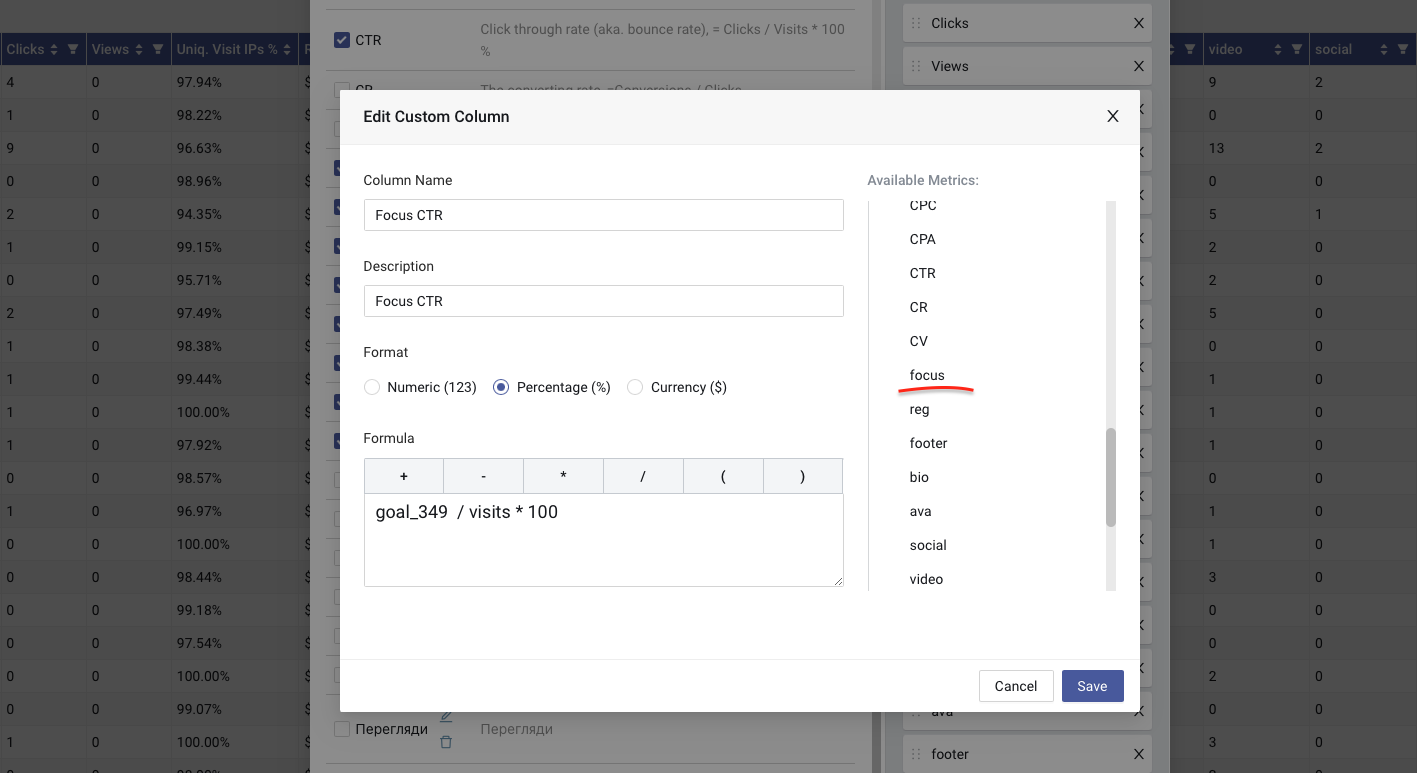Sort the table by Clicks column
This screenshot has height=773, width=1417.
(54, 49)
